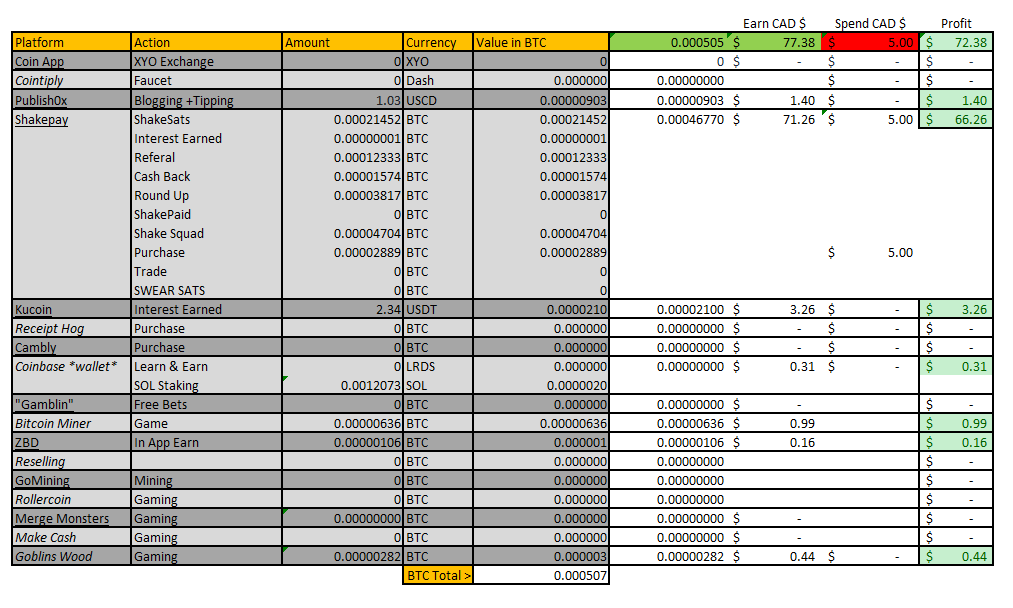1013x608 pixels.
Task: Select the Mining action cell
Action: (207, 481)
